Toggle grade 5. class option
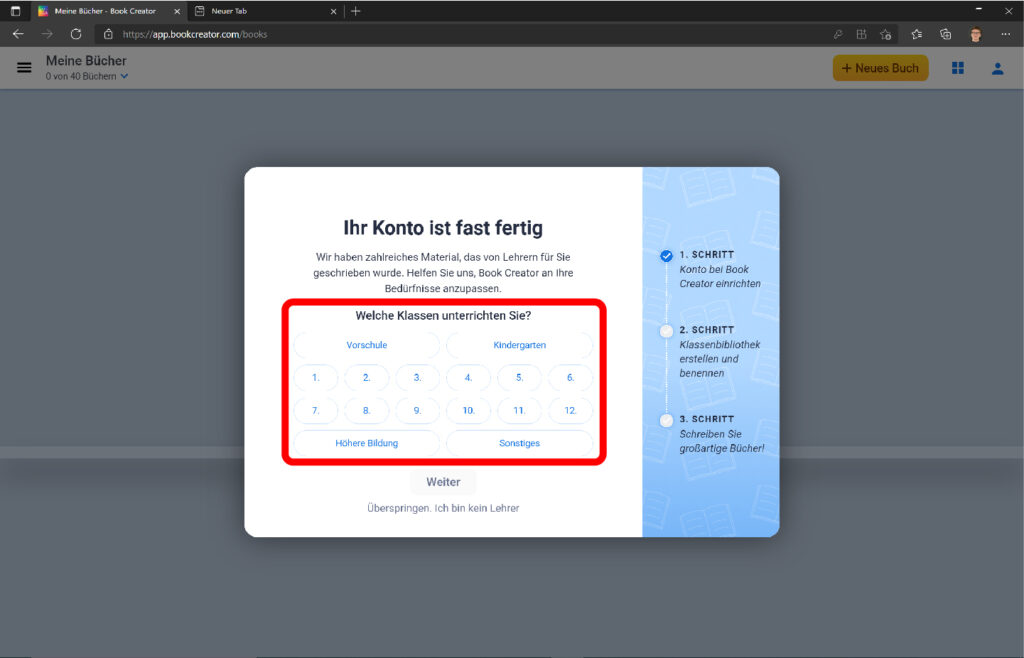 (x=519, y=378)
